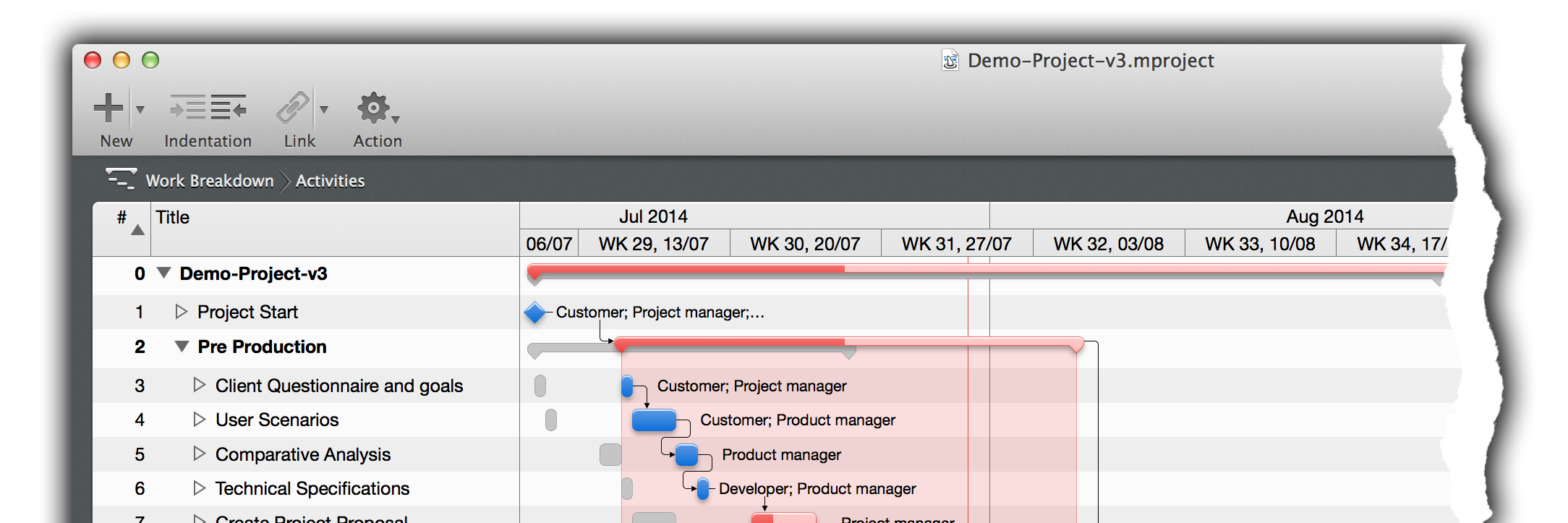1568x523 pixels.
Task: Select the Work Breakdown breadcrumb
Action: click(210, 181)
